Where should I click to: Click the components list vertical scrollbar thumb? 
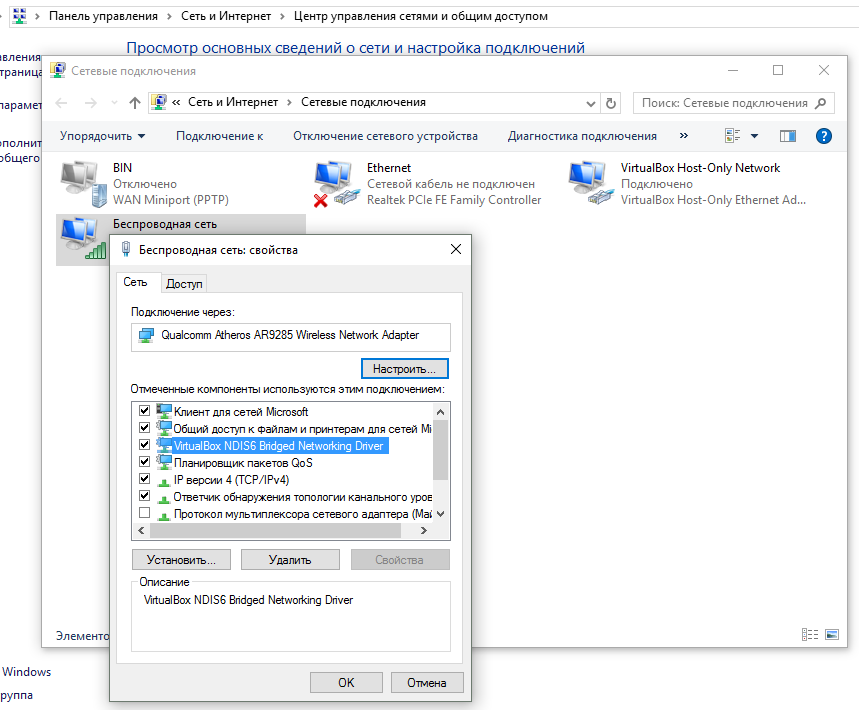[440, 450]
